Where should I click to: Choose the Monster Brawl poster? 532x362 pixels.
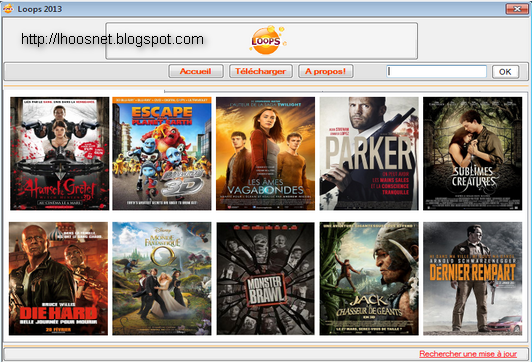click(x=265, y=279)
